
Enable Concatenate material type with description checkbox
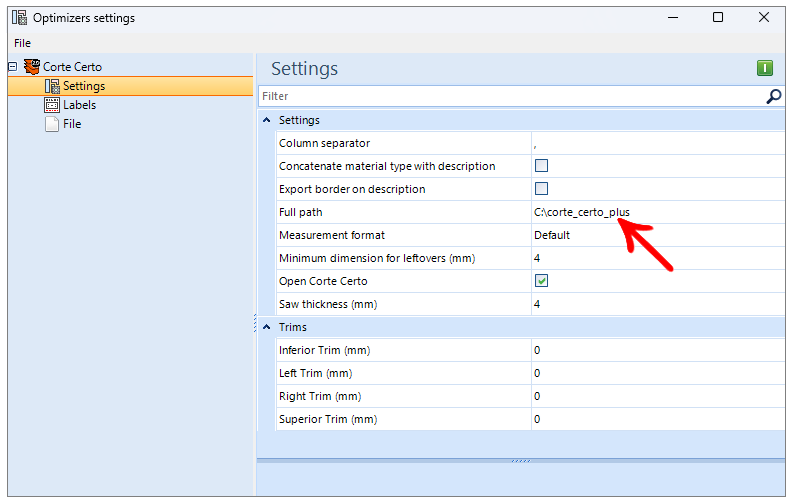pyautogui.click(x=541, y=166)
